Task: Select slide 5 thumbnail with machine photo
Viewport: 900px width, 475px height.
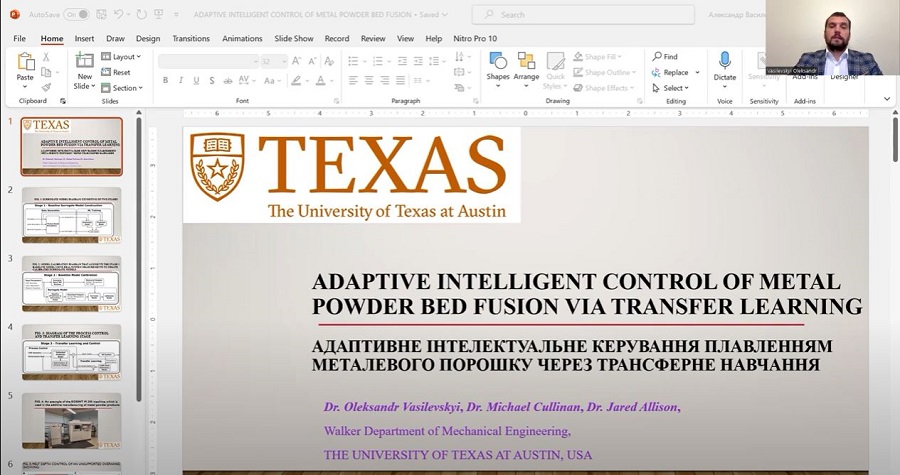Action: (72, 421)
